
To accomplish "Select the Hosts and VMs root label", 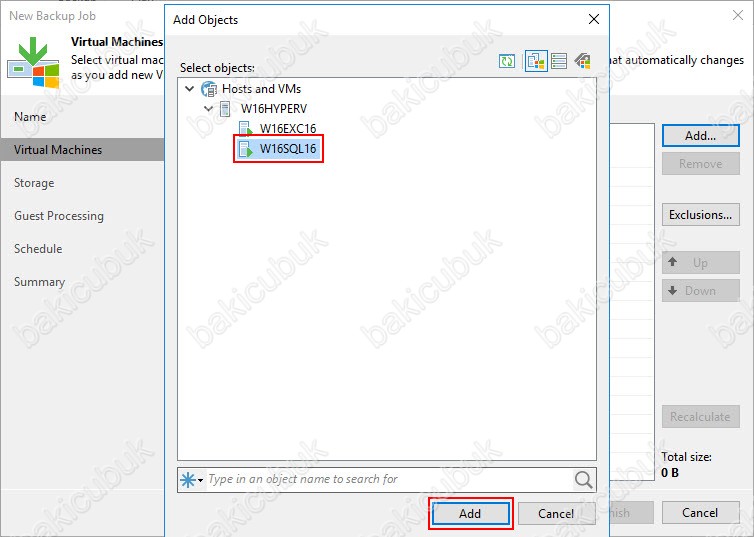I will 261,89.
